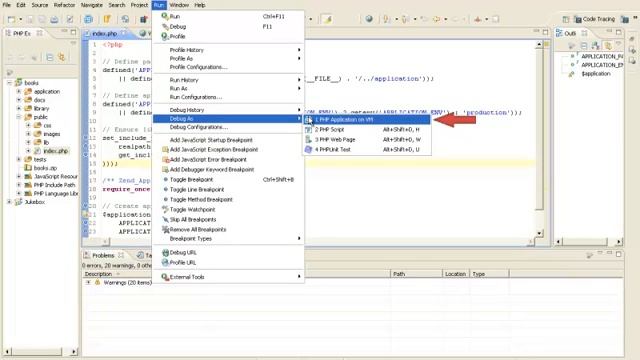Collapse the books project tree node

[x=9, y=83]
